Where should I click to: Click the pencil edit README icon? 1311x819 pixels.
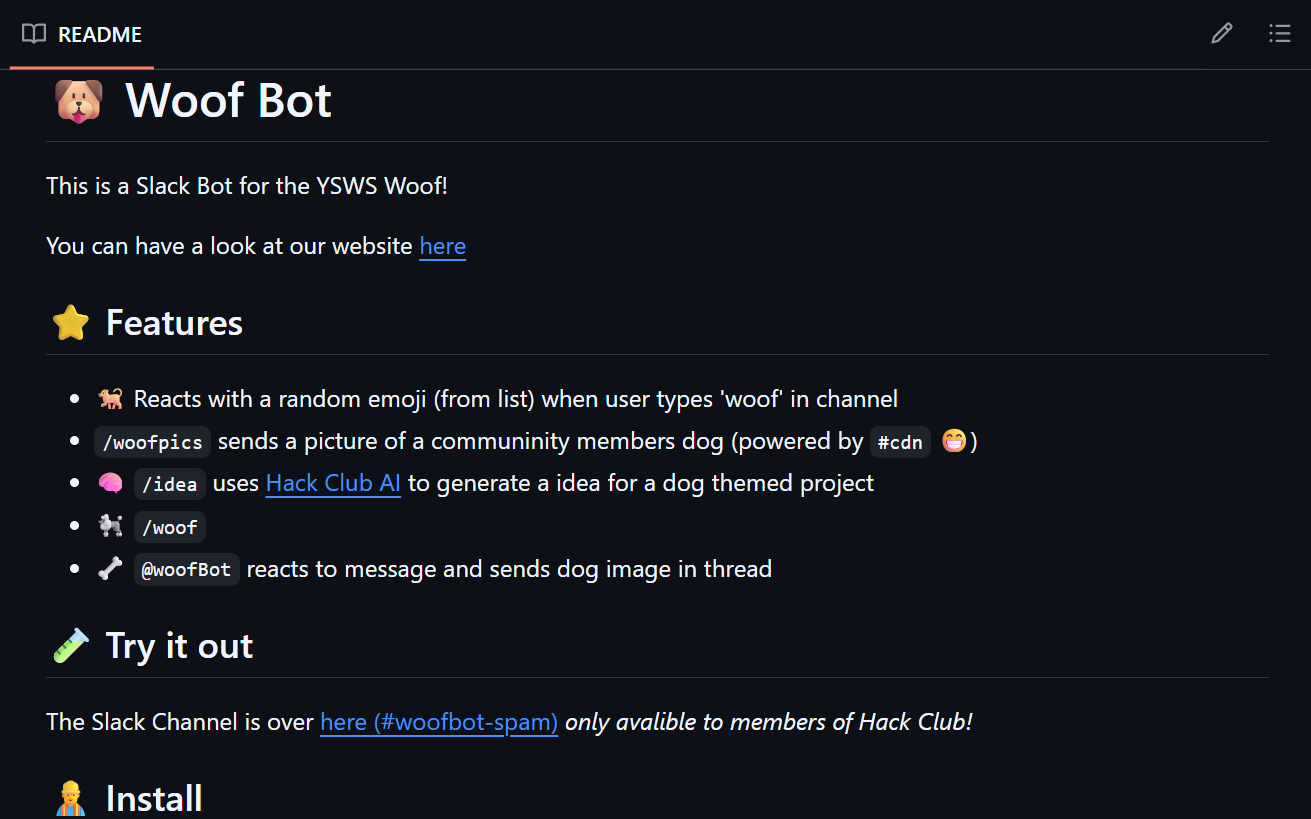tap(1221, 34)
